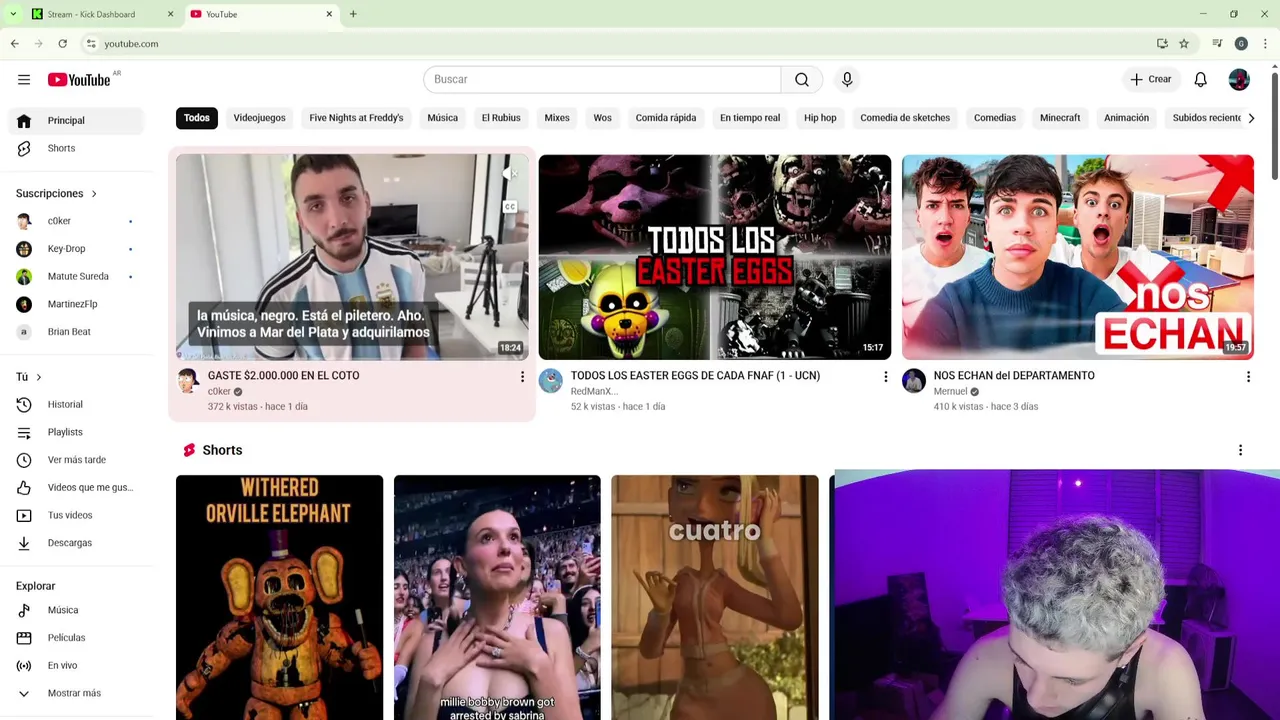The height and width of the screenshot is (720, 1280).
Task: Click the YouTube logo
Action: (79, 80)
